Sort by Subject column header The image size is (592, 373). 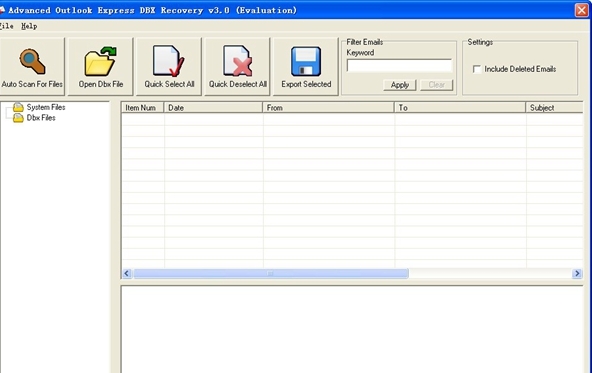pyautogui.click(x=554, y=108)
